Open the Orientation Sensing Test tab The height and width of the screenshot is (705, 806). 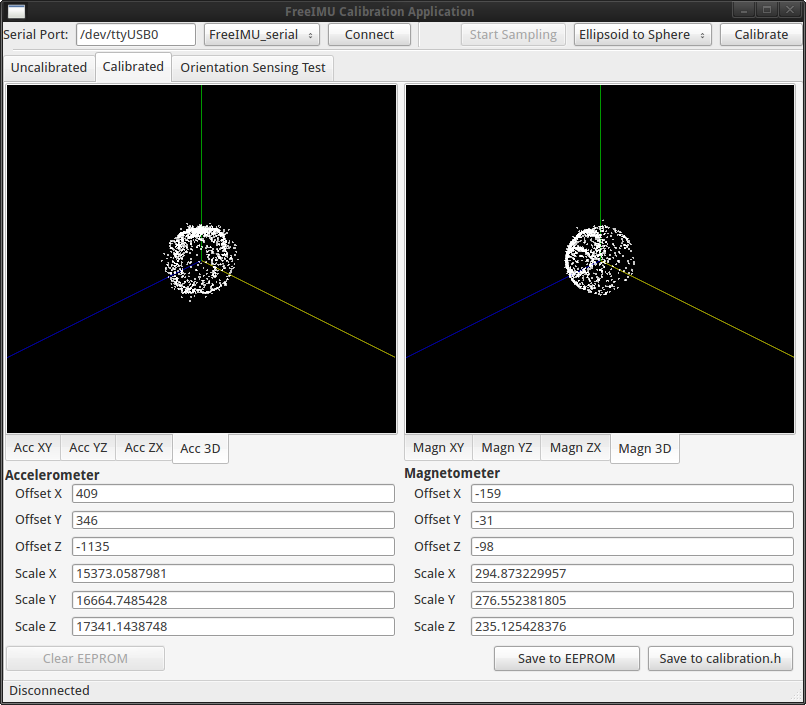coord(253,68)
